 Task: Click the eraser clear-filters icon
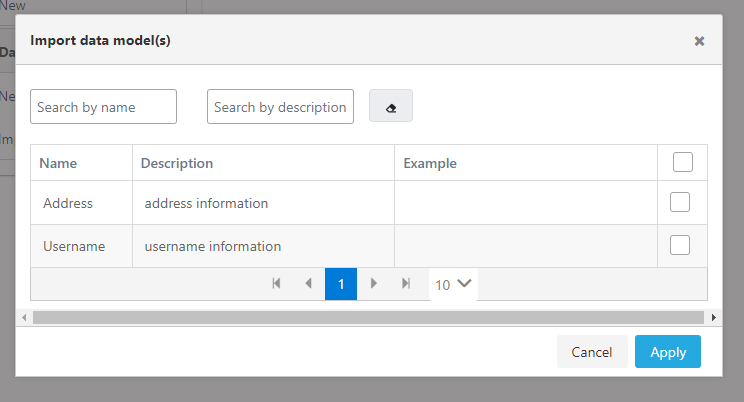tap(391, 107)
